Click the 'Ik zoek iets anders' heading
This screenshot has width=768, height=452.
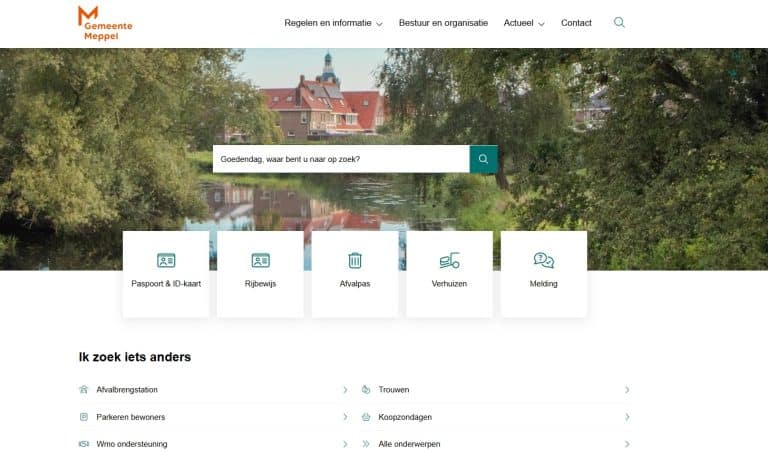(x=135, y=357)
